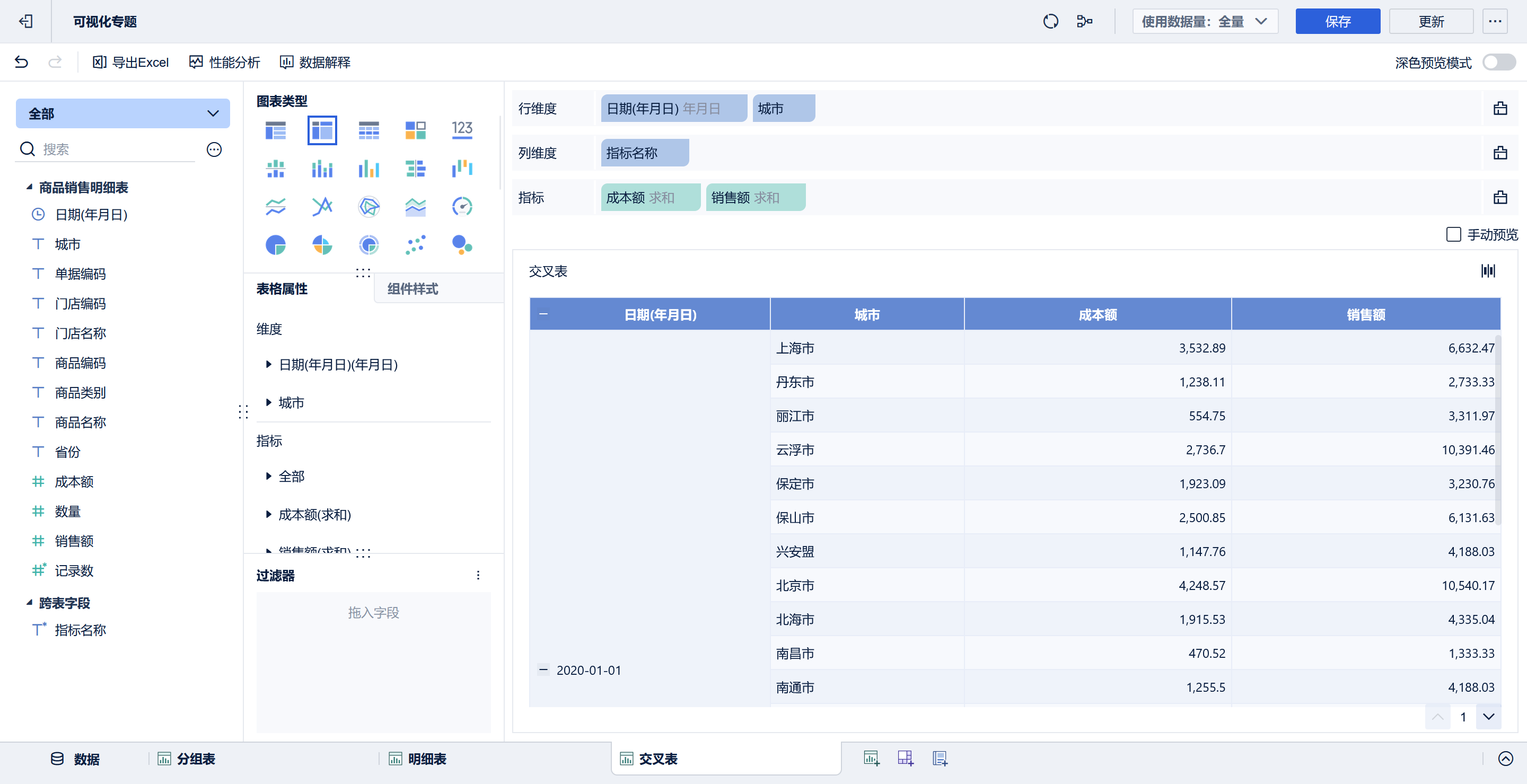This screenshot has width=1527, height=784.
Task: Click the 导出Excel button
Action: point(131,62)
